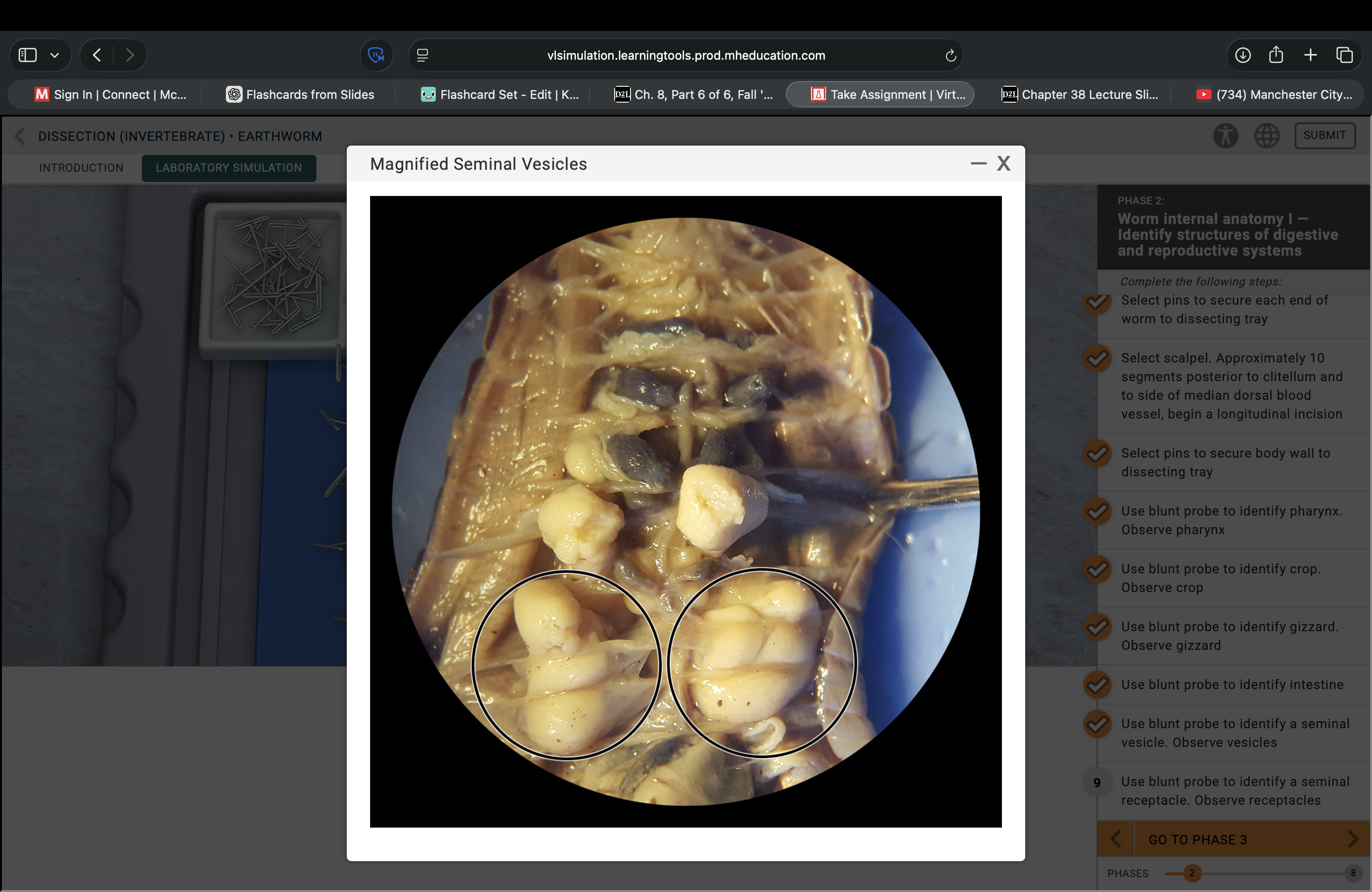Show tab overview icon
This screenshot has width=1372, height=892.
[x=1344, y=56]
